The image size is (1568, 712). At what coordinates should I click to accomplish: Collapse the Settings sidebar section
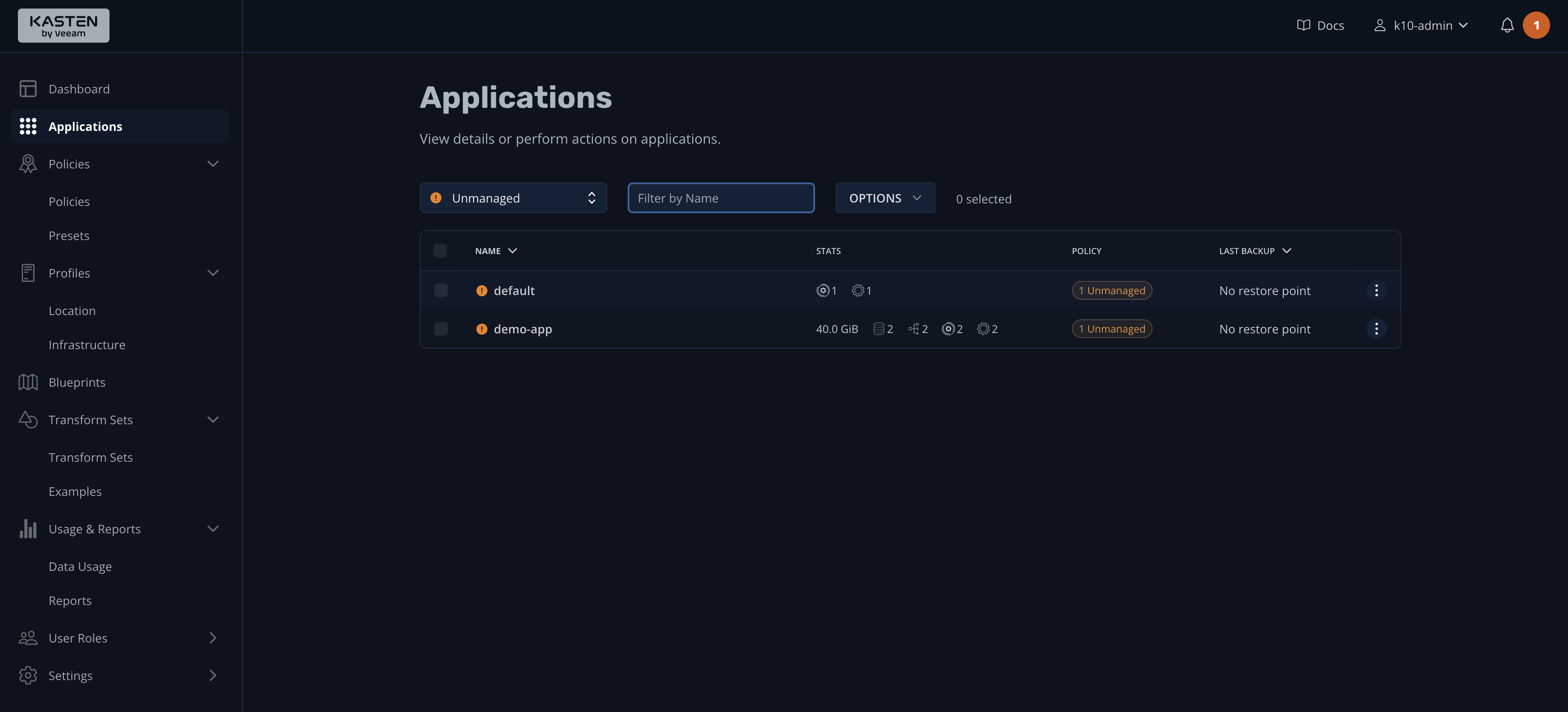tap(213, 675)
